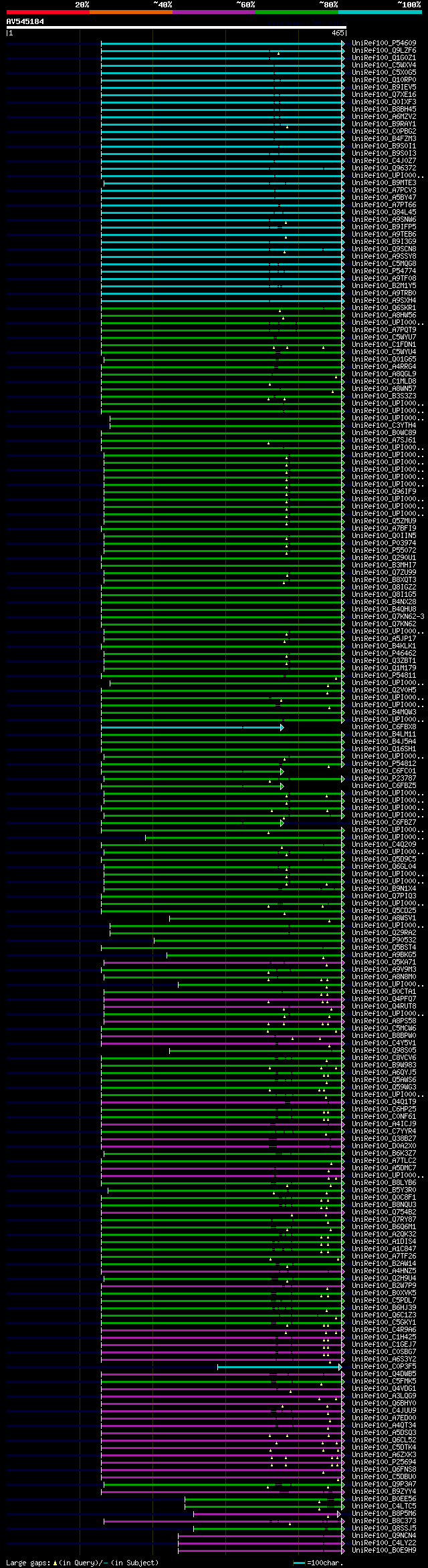The image size is (428, 1568).
Task: Click the short cyan alignment bar for C6FBX8
Action: pyautogui.click(x=193, y=727)
